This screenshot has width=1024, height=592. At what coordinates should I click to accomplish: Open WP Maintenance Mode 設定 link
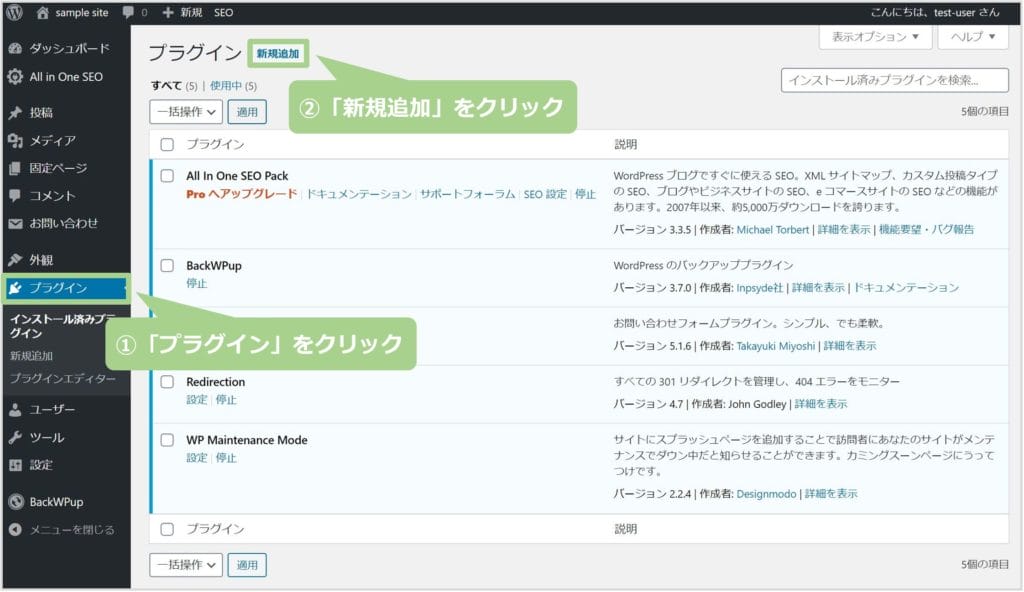point(197,457)
